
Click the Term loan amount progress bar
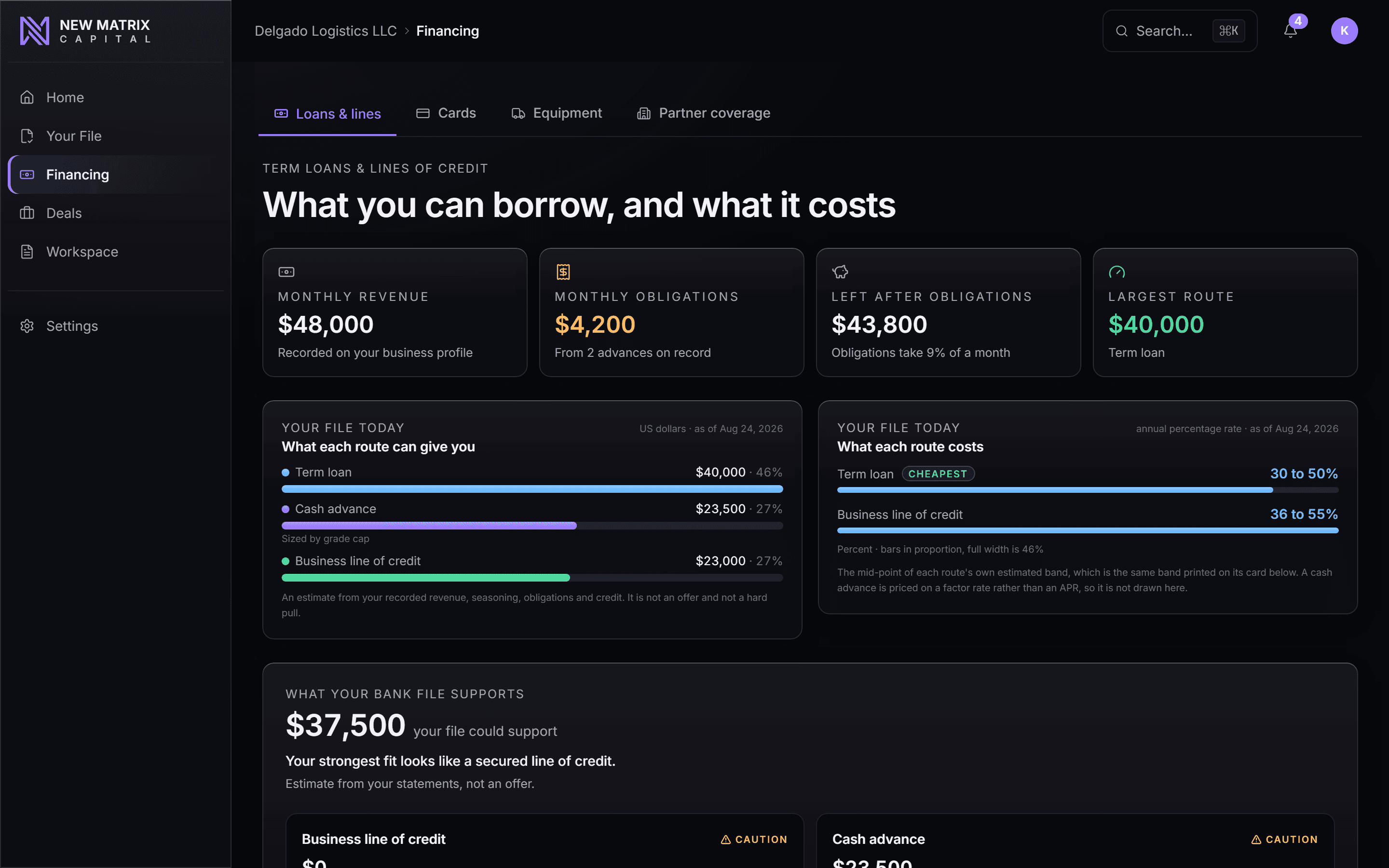click(x=532, y=489)
